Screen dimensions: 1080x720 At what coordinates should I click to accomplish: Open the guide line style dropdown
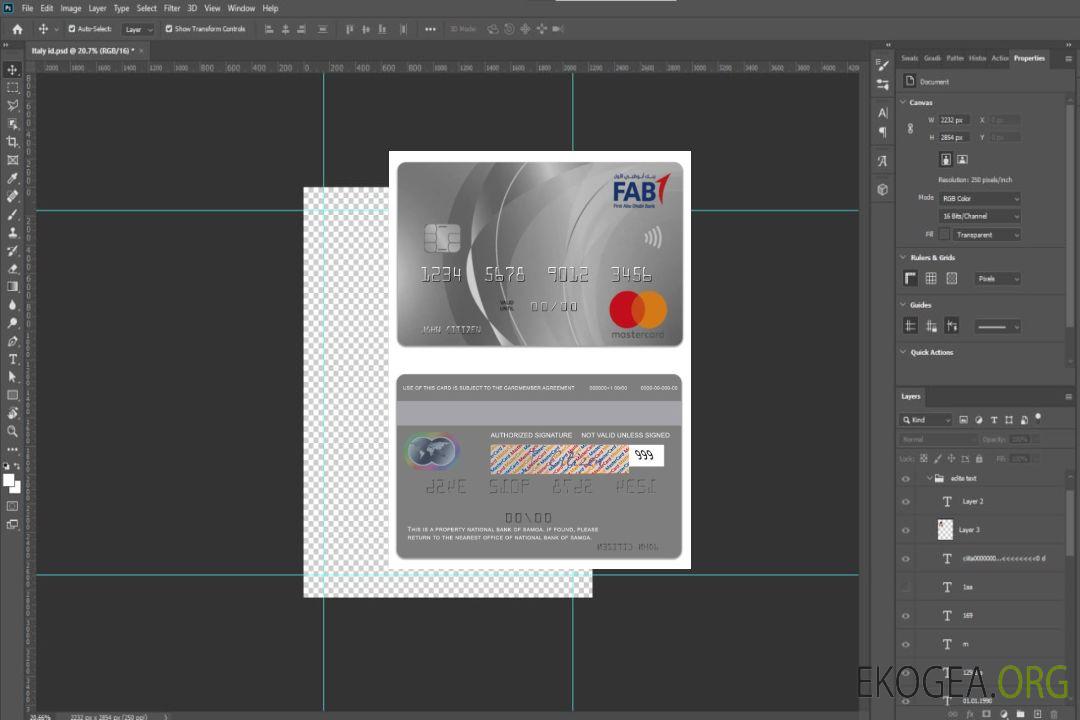[x=997, y=327]
